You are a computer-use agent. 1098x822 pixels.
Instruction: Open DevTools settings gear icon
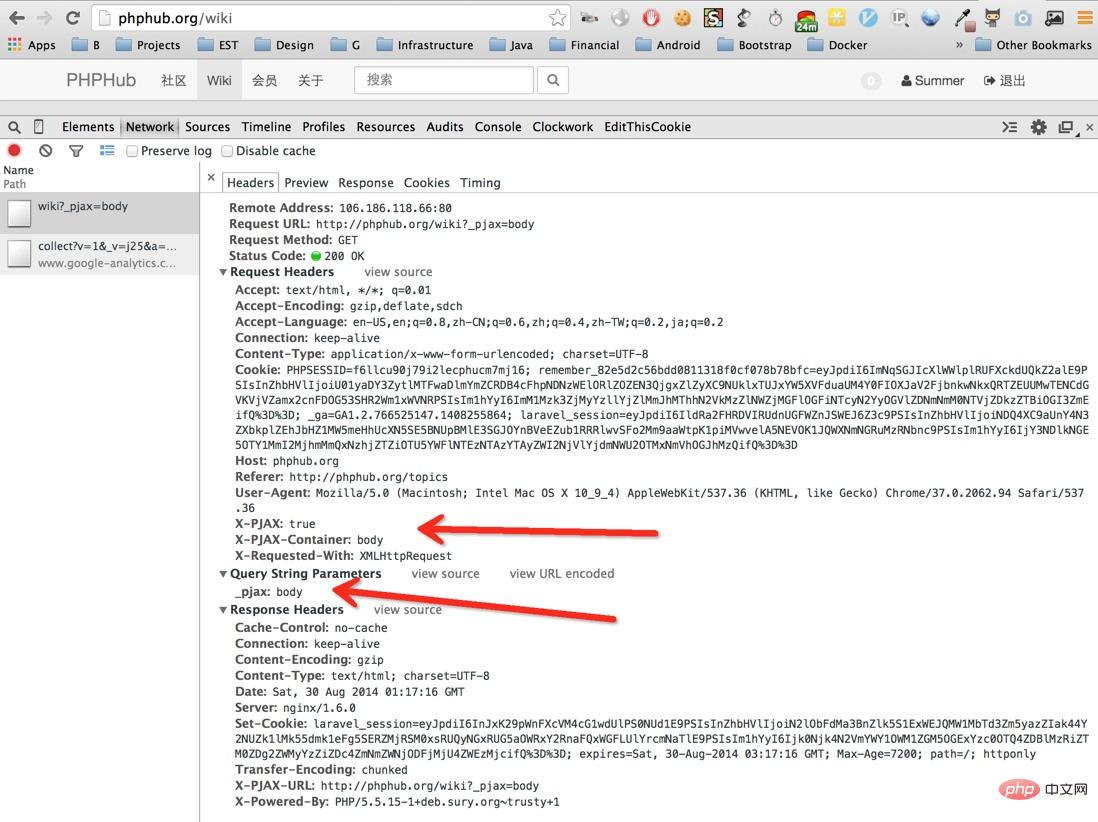[x=1039, y=127]
